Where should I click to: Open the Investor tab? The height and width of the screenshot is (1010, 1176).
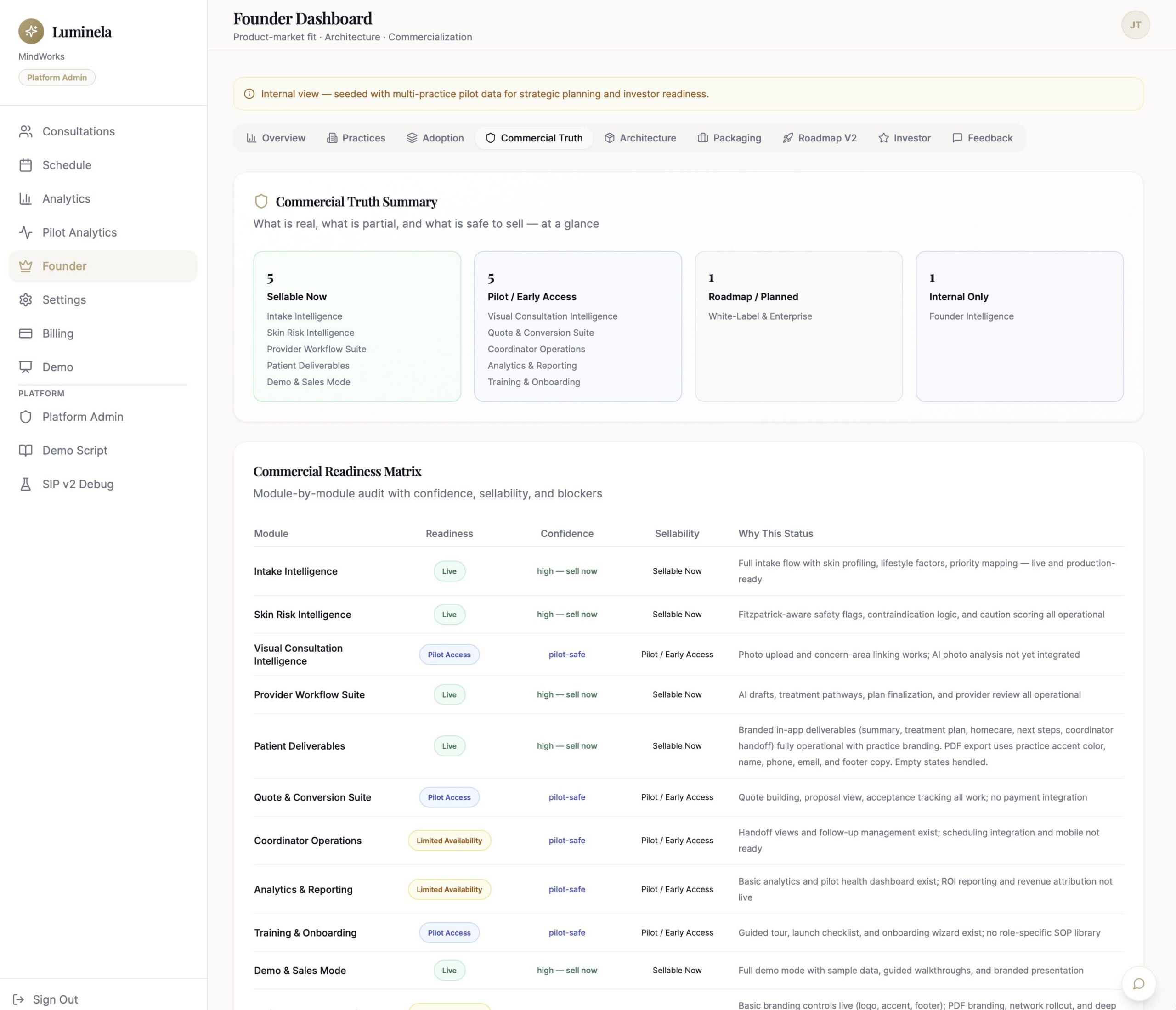904,138
